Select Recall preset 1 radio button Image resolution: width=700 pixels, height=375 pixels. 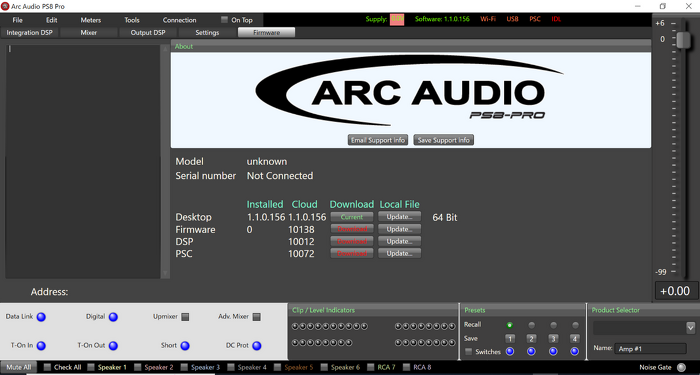point(509,325)
